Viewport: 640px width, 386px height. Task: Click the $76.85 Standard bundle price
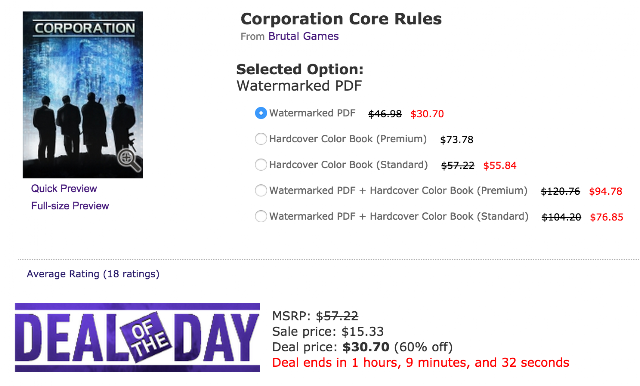(607, 217)
